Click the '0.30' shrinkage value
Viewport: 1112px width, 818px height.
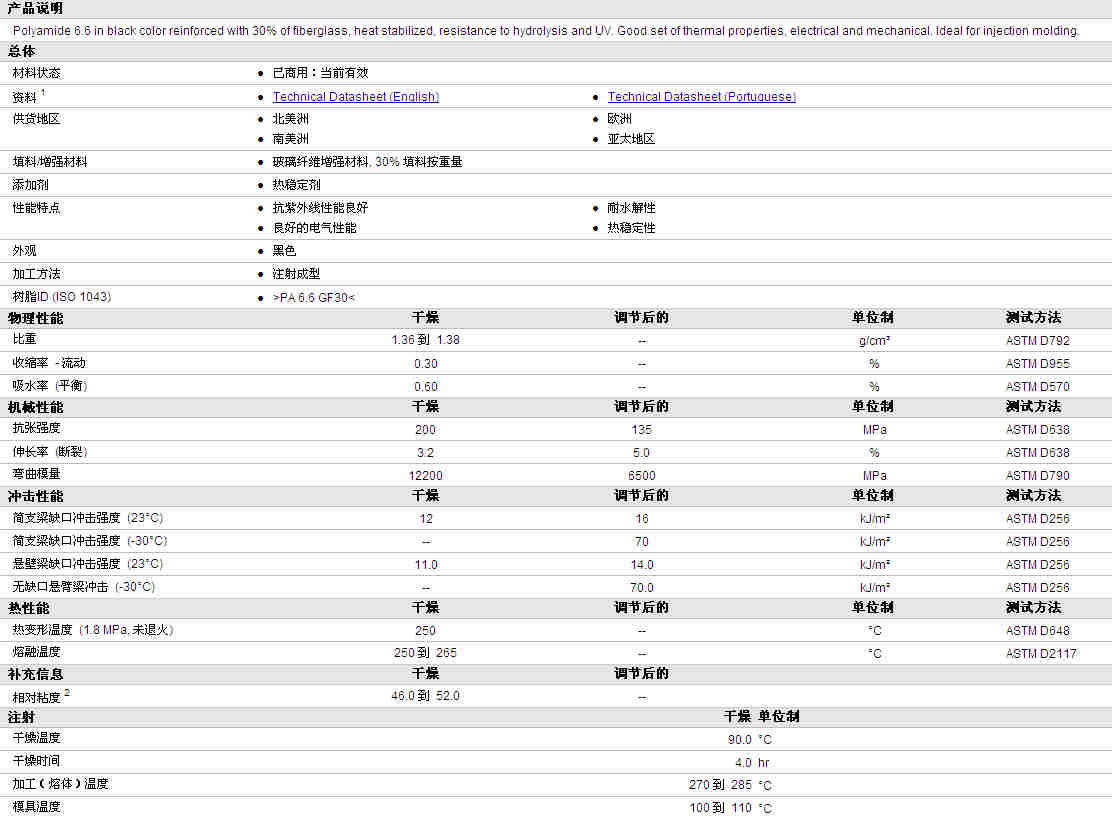(x=426, y=363)
